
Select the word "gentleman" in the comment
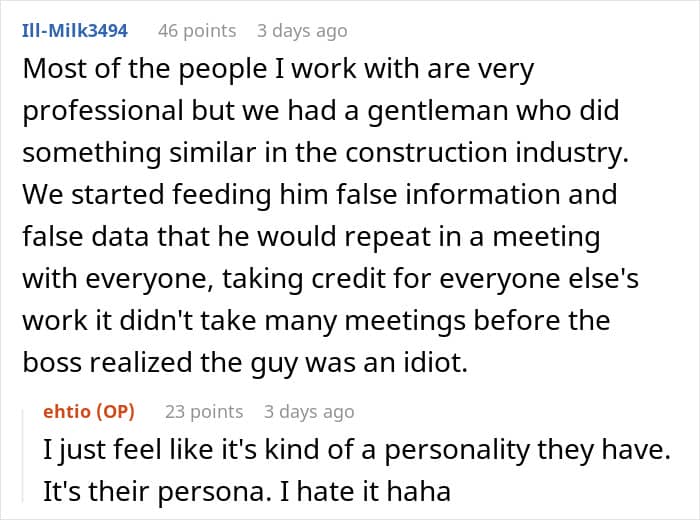click(438, 111)
